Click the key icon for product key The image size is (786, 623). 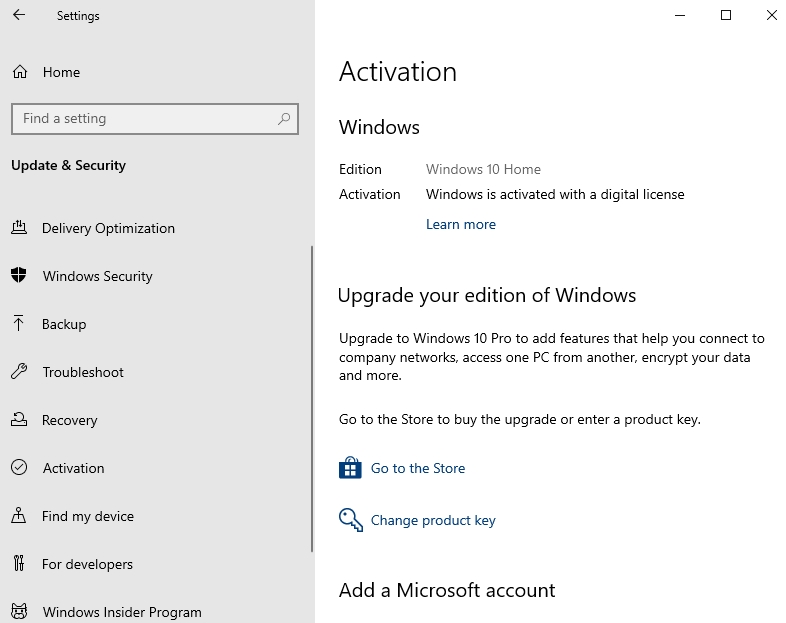[350, 520]
